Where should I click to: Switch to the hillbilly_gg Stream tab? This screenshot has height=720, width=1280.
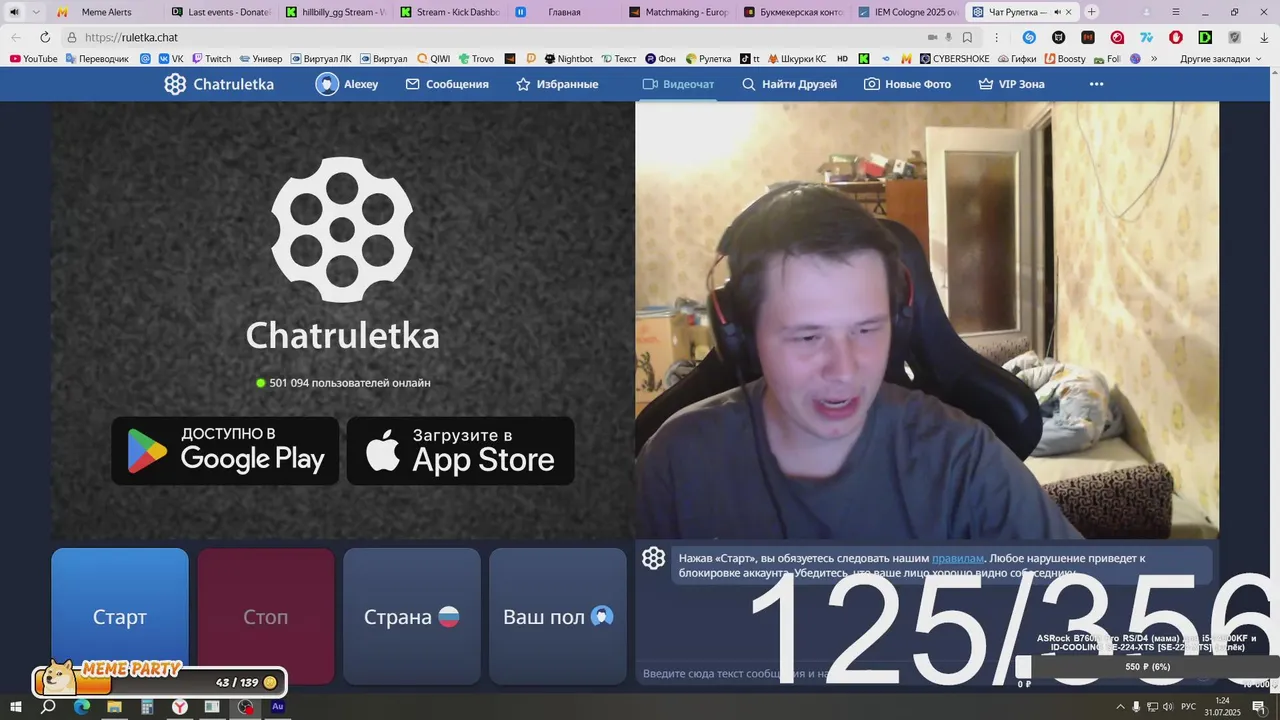point(335,12)
